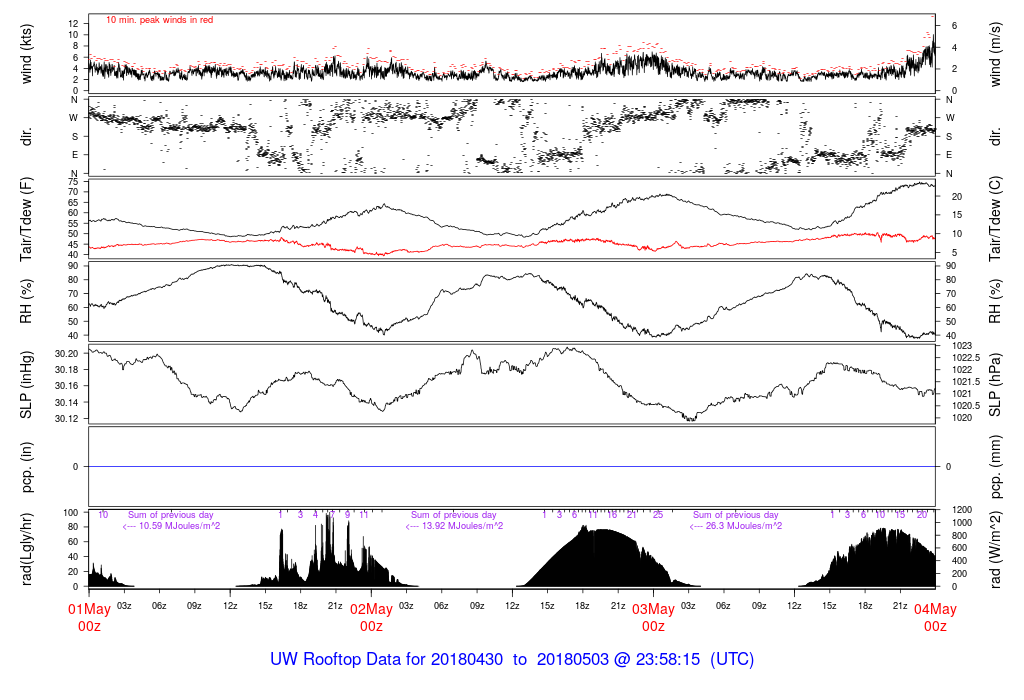The image size is (1024, 700).
Task: Click the 'wind (kts)' axis label
Action: click(26, 54)
